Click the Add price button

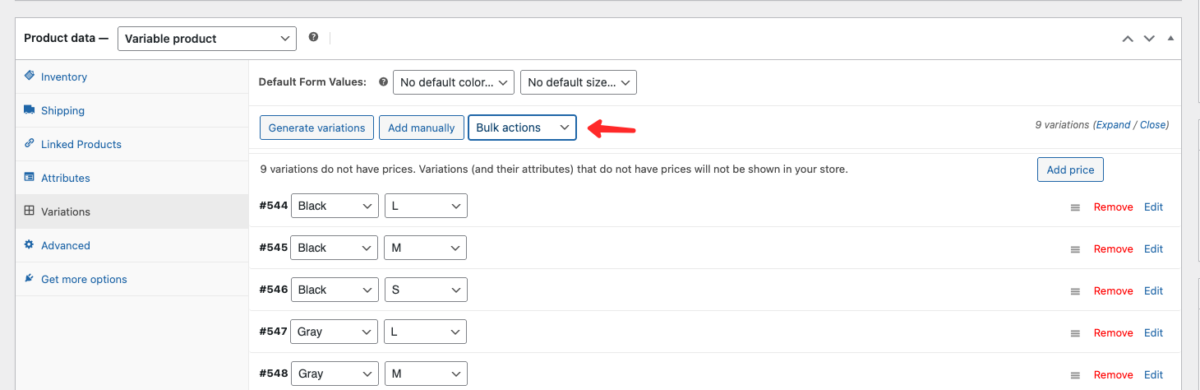coord(1070,170)
